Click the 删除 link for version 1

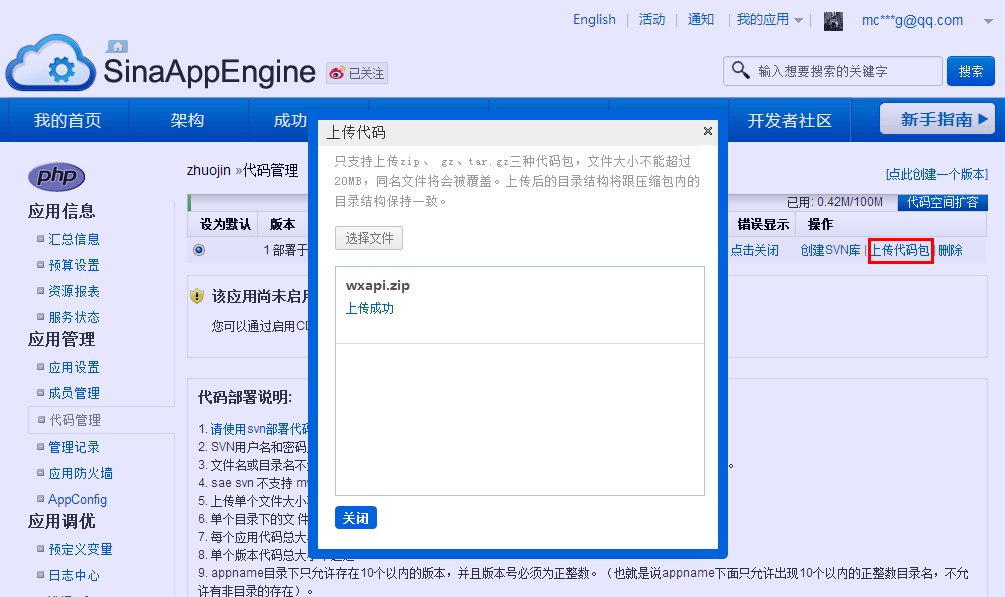[x=951, y=251]
